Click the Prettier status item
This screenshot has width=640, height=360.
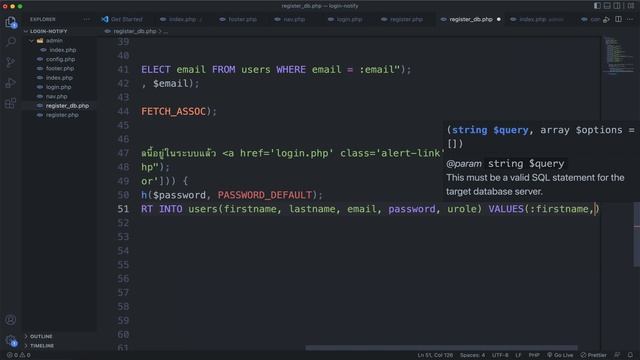(593, 355)
